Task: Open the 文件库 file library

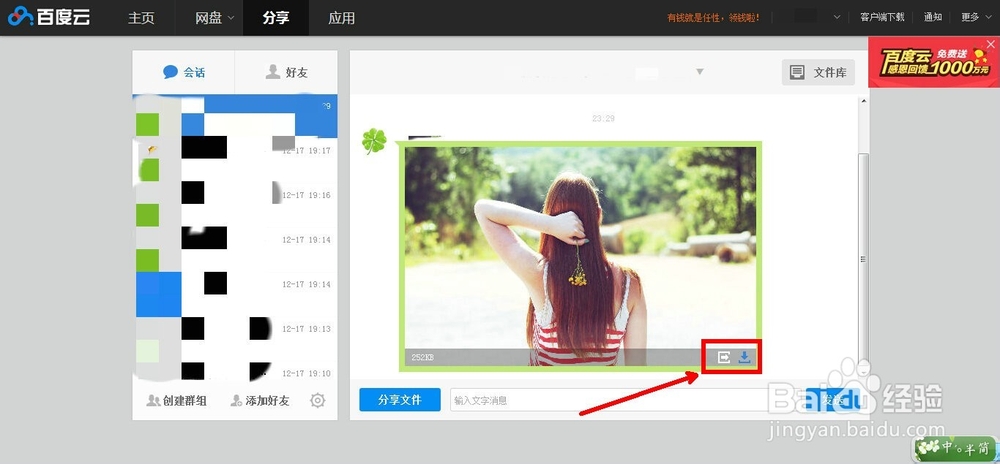Action: (x=818, y=73)
